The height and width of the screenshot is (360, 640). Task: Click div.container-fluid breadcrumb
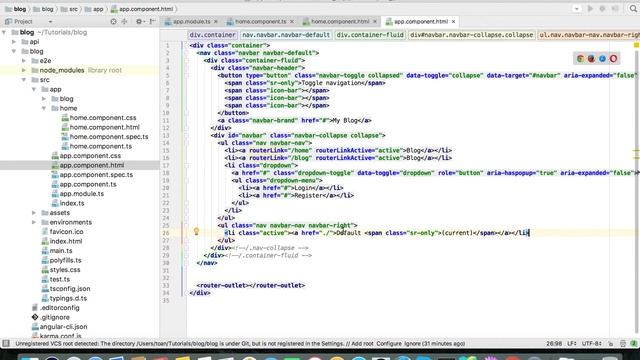[x=370, y=35]
